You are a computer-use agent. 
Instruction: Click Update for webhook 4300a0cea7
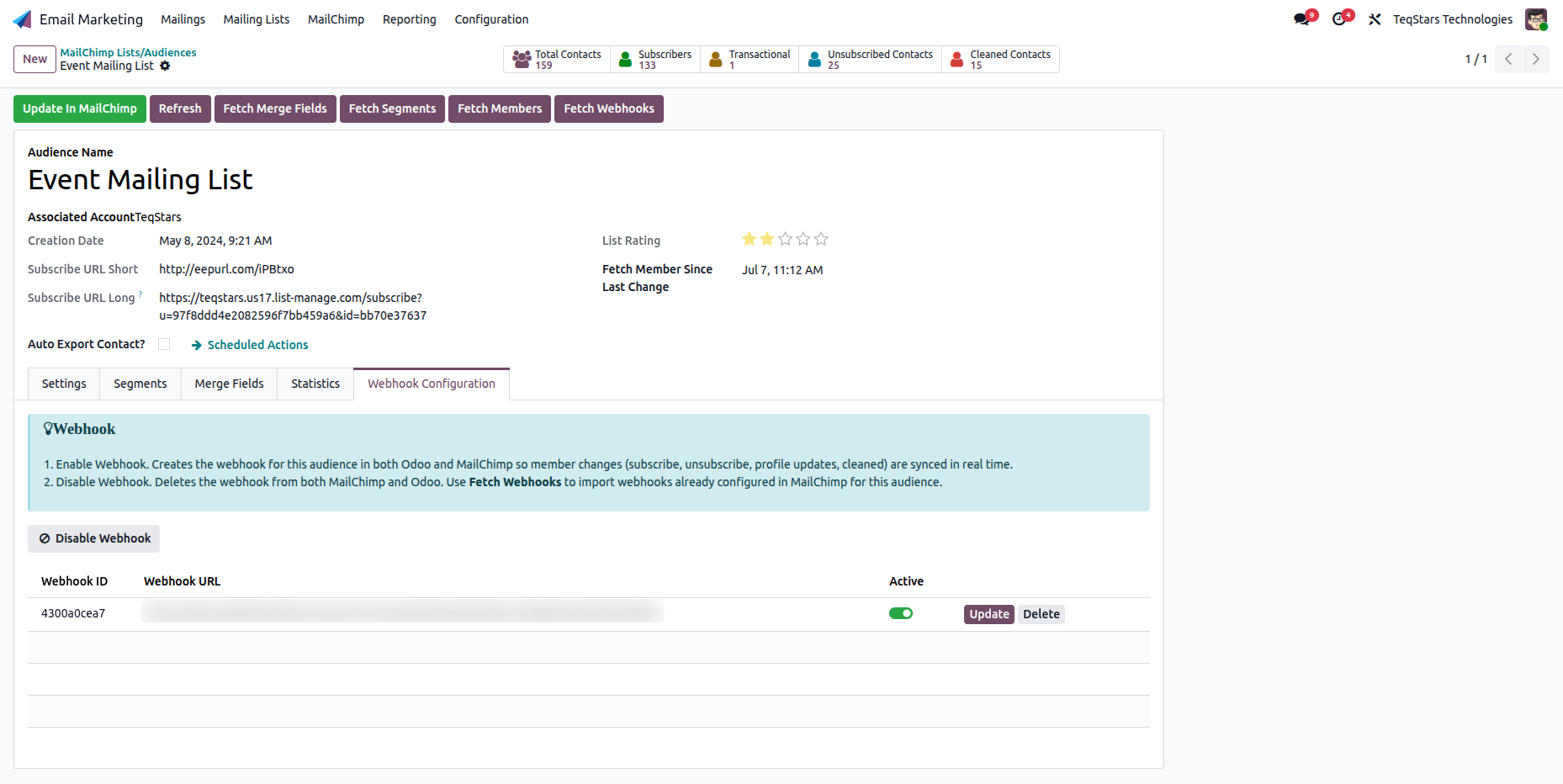point(989,614)
